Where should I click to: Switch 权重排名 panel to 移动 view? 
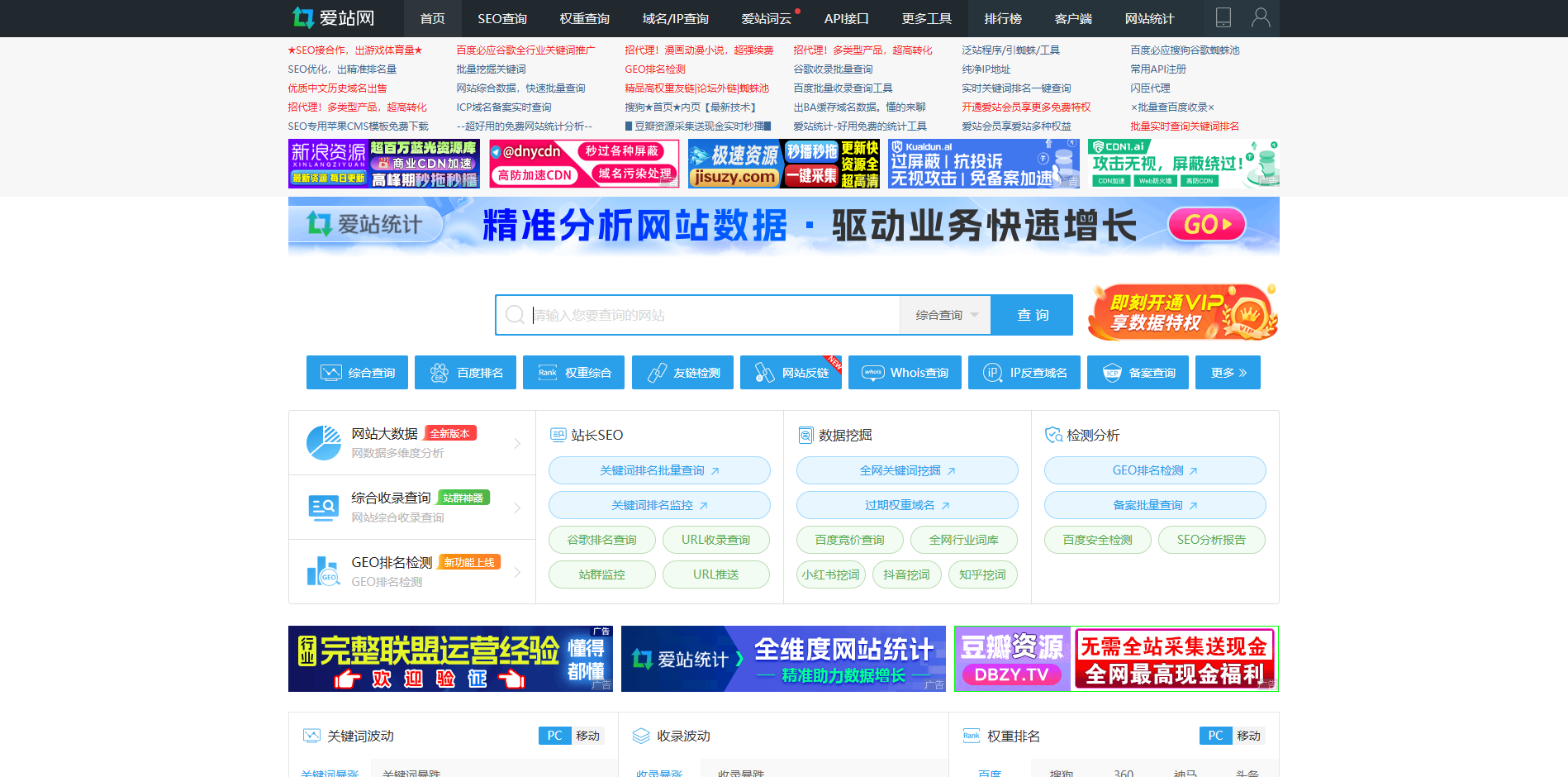[1249, 736]
